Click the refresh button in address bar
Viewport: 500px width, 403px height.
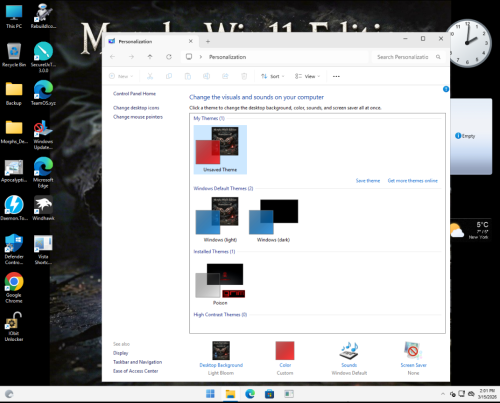(x=169, y=57)
